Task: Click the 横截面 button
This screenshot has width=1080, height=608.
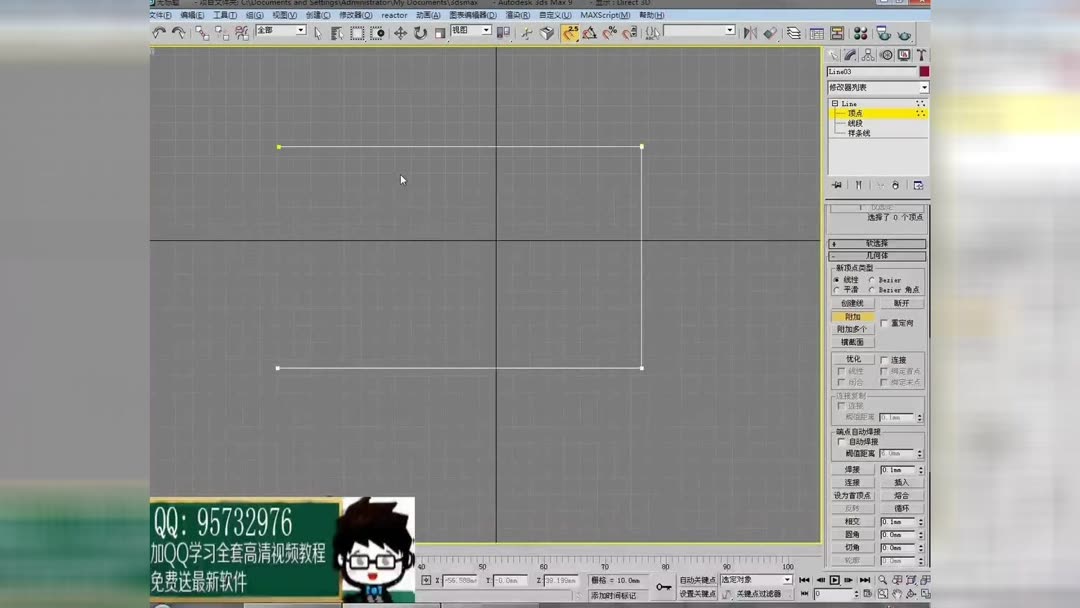Action: pos(855,342)
